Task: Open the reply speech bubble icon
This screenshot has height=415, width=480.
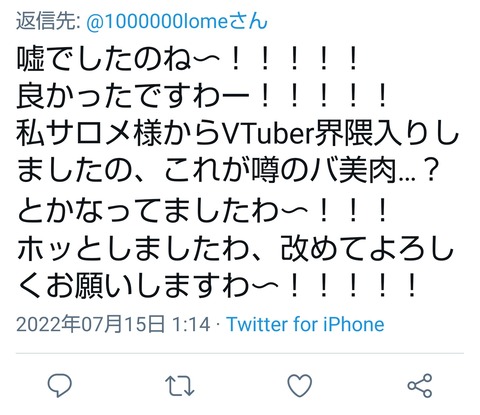Action: pos(60,385)
